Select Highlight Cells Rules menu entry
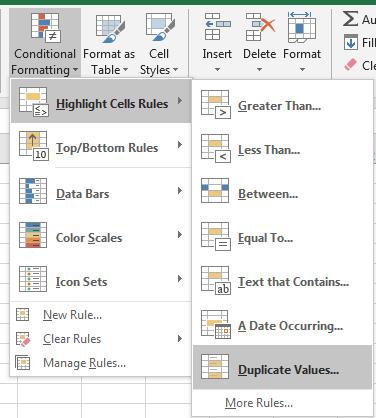376x418 pixels. [x=101, y=101]
